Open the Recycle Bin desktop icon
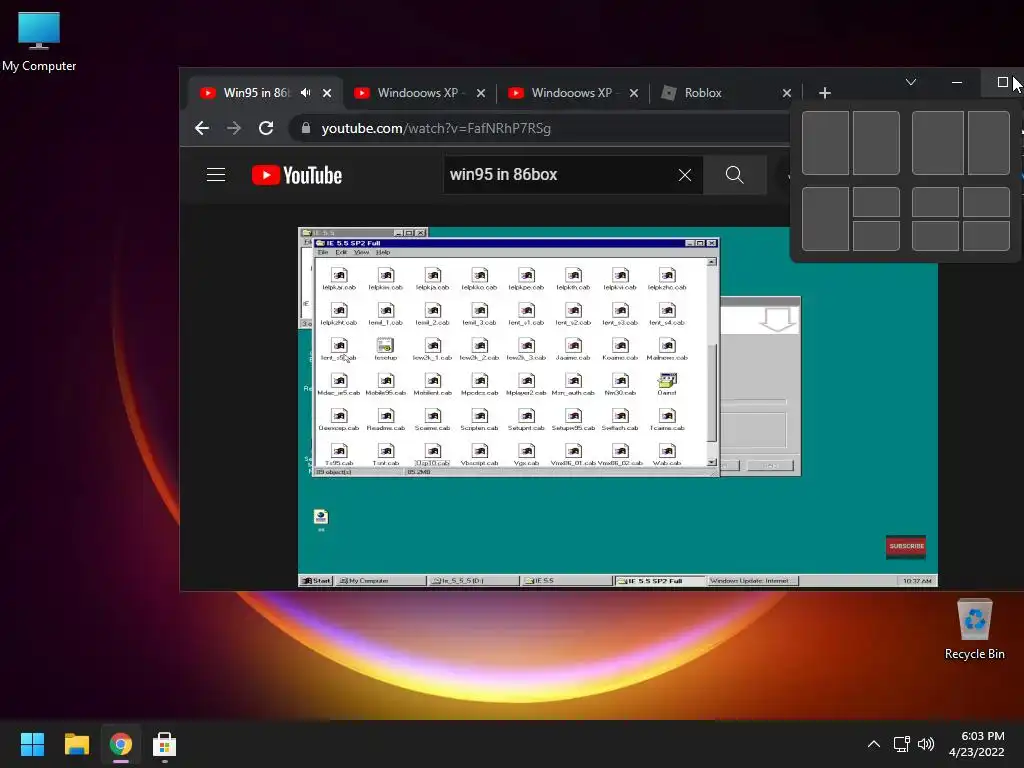The image size is (1024, 768). point(974,630)
